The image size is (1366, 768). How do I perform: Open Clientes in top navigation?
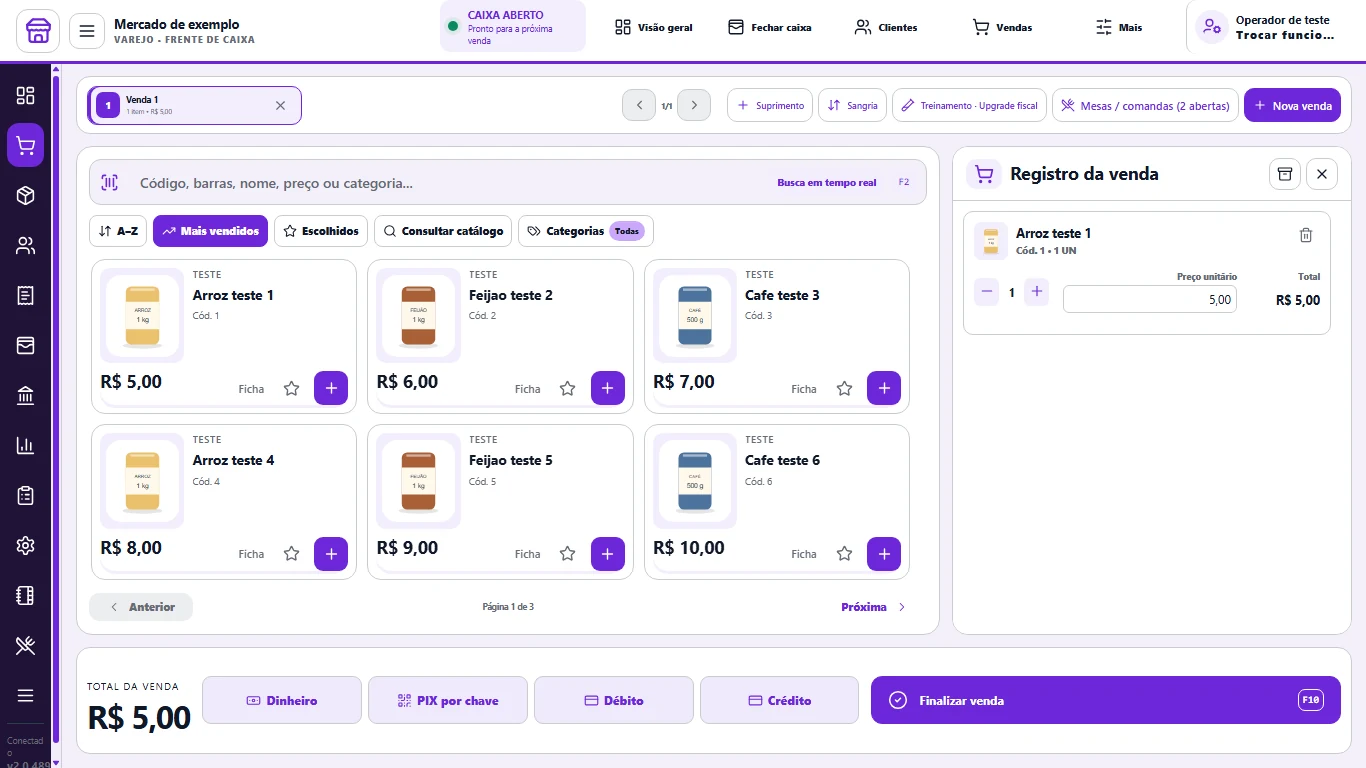[x=886, y=27]
